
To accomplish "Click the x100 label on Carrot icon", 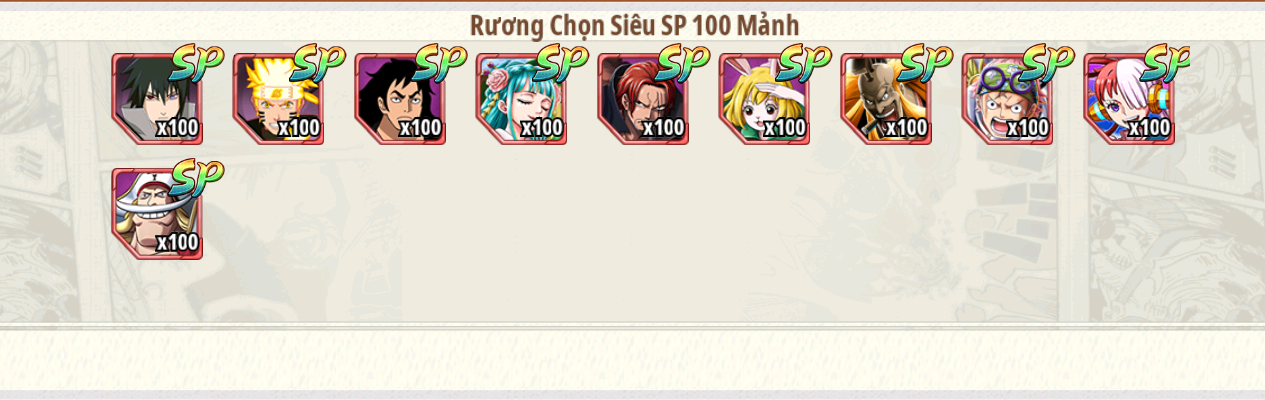I will click(x=785, y=128).
